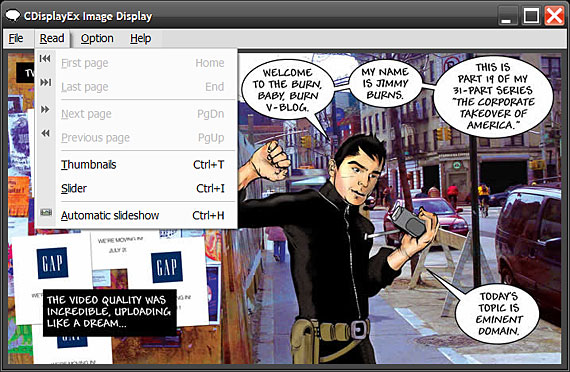Click the 'video quality was incredible' caption box
The width and height of the screenshot is (570, 372).
click(109, 312)
